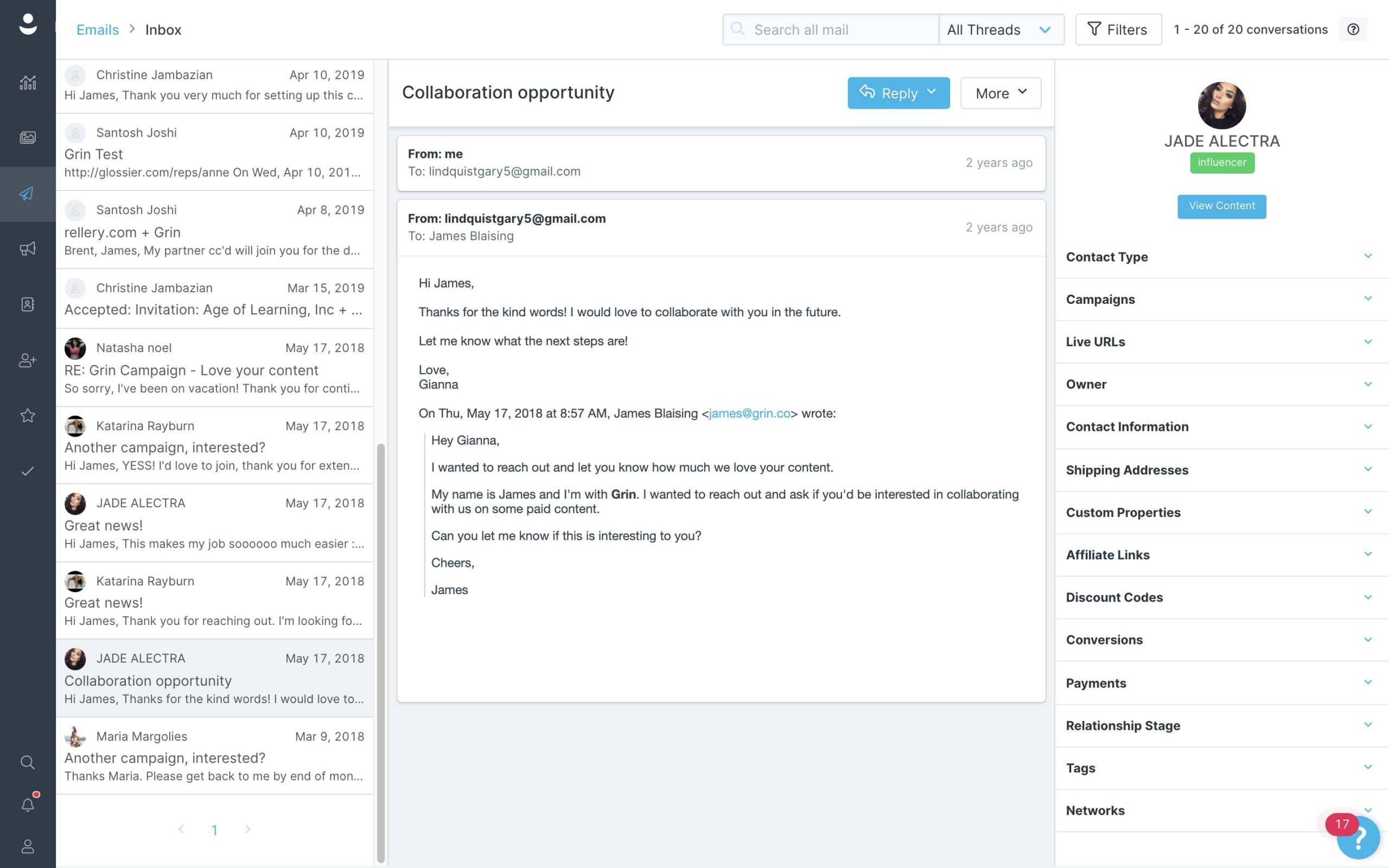Viewport: 1389px width, 868px height.
Task: Click the contacts sidebar icon
Action: [27, 304]
